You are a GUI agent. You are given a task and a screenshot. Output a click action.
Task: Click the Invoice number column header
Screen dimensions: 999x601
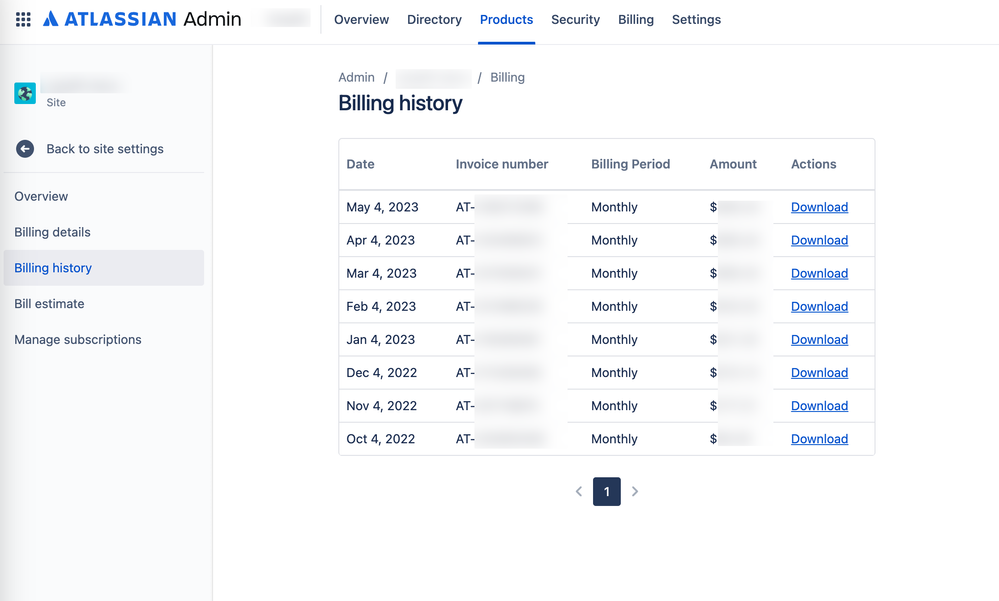[x=501, y=164]
